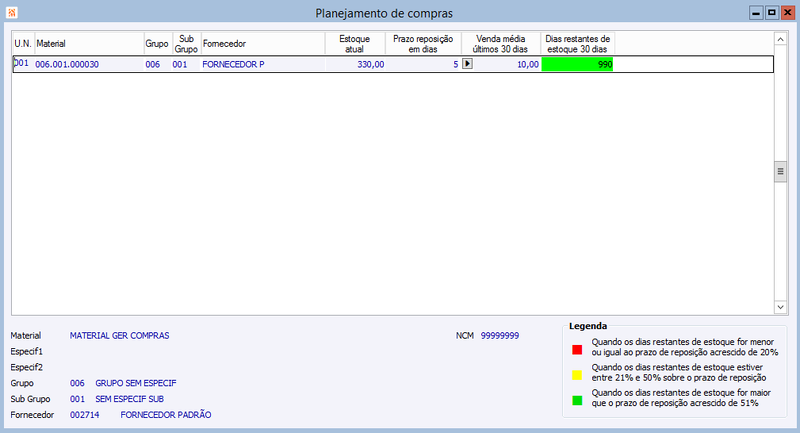Select stock value 330,00
This screenshot has width=800, height=433.
point(370,64)
